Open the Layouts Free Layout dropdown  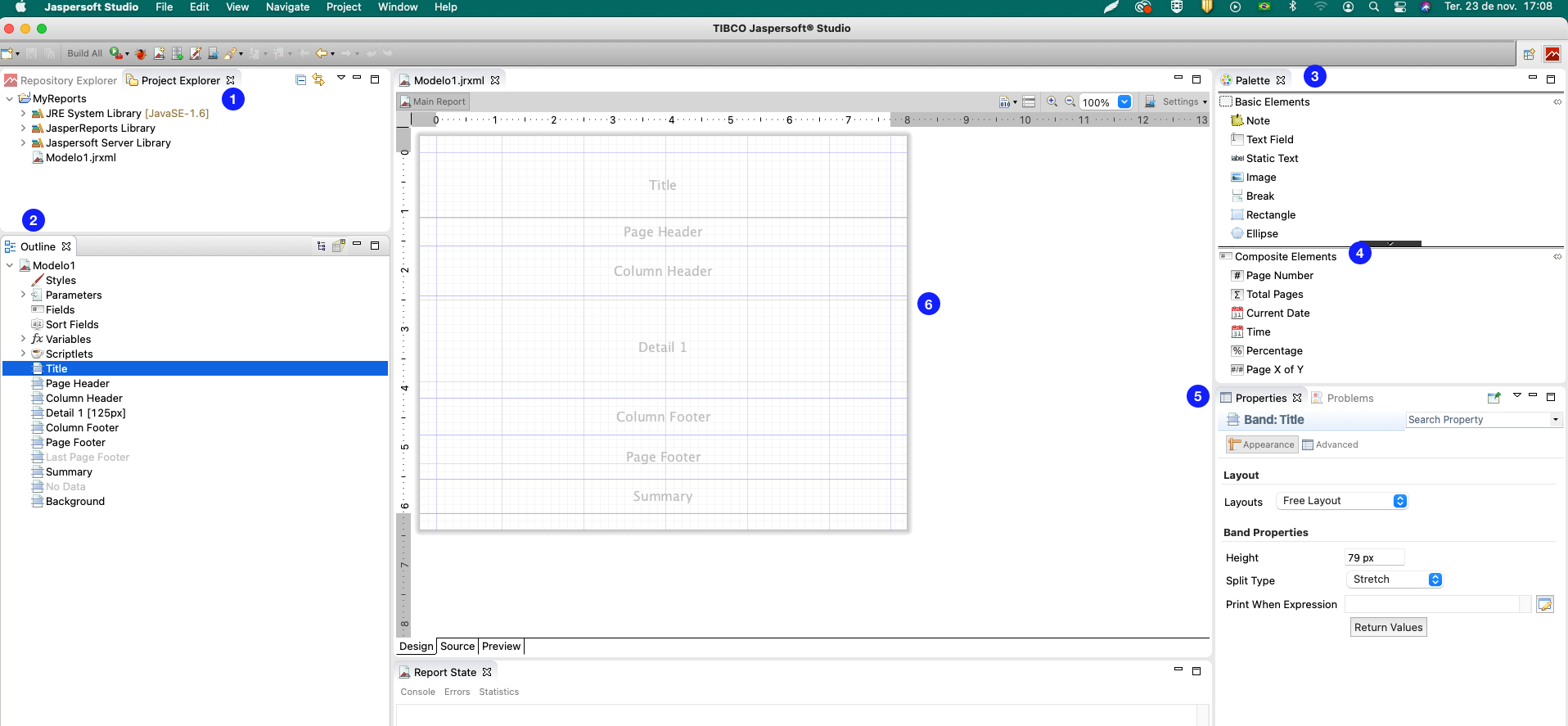point(1342,500)
